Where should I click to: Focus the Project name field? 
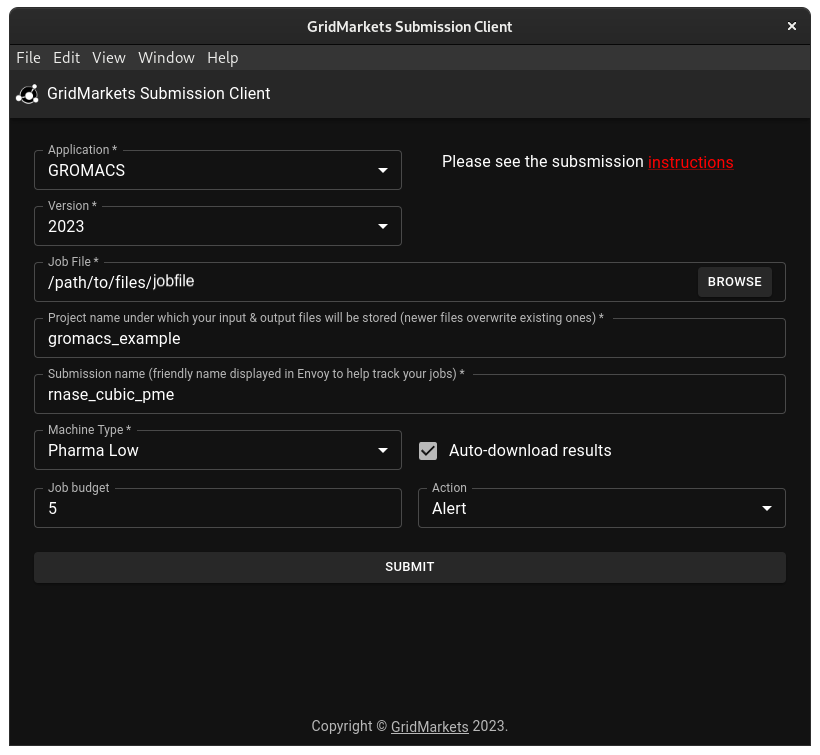[x=410, y=339]
